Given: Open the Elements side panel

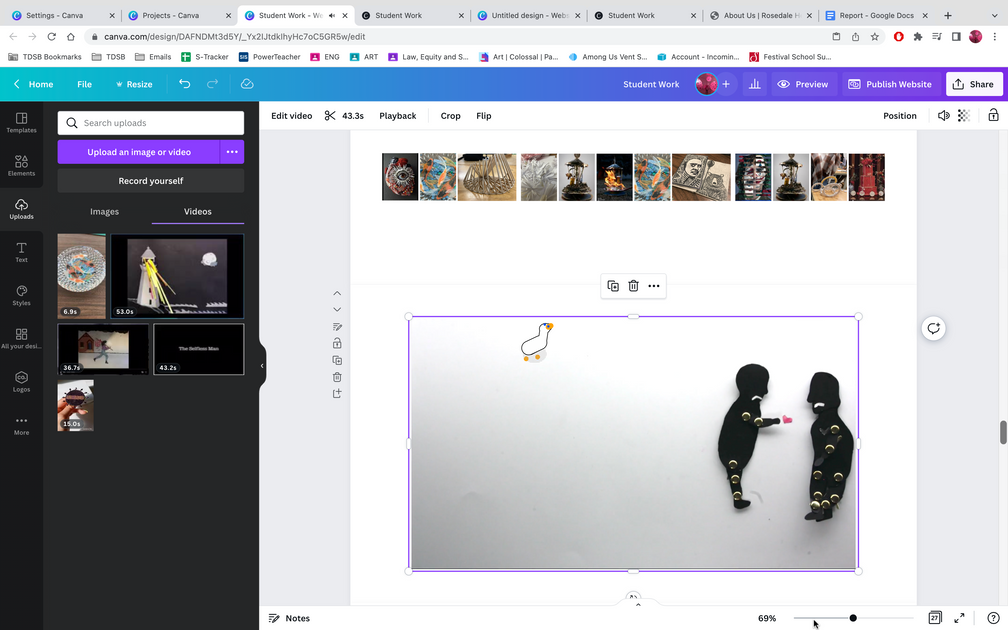Looking at the screenshot, I should tap(21, 165).
